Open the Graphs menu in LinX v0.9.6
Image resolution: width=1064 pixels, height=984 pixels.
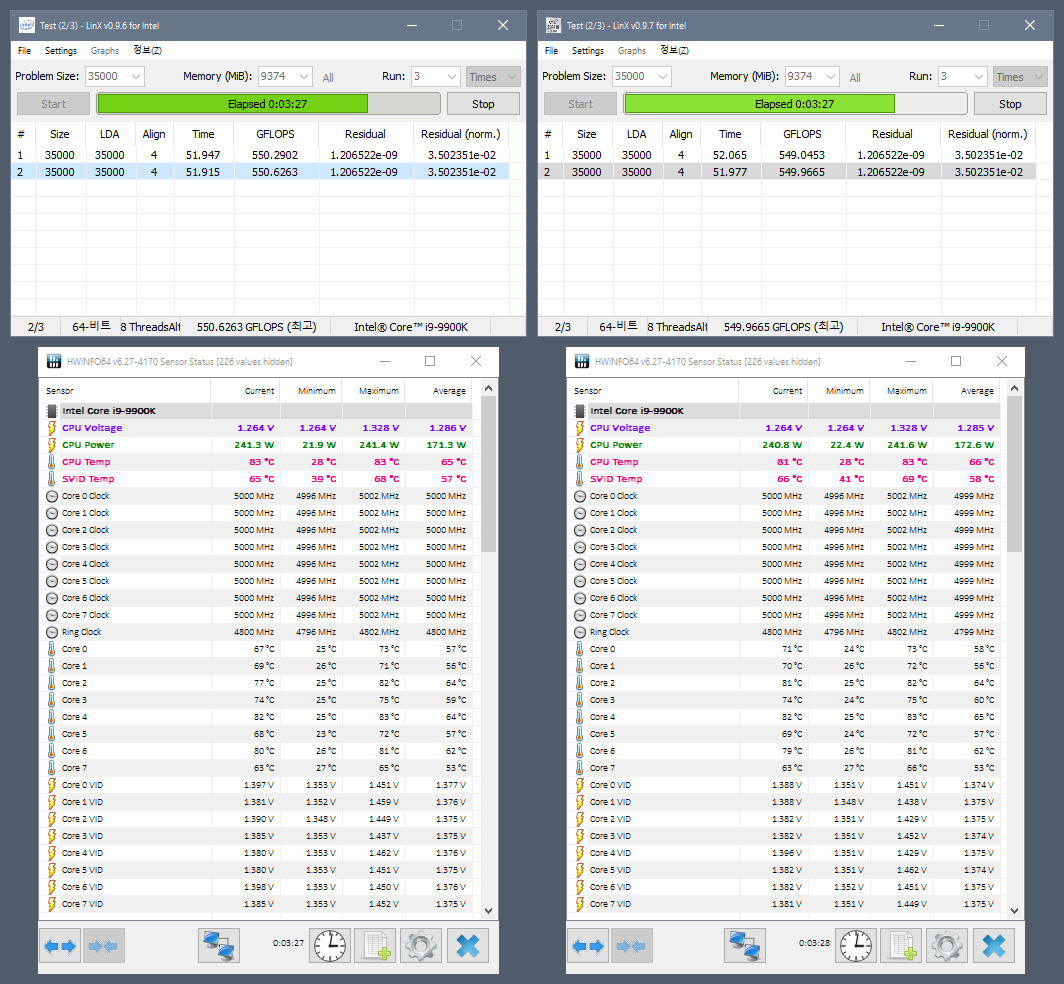pyautogui.click(x=104, y=51)
